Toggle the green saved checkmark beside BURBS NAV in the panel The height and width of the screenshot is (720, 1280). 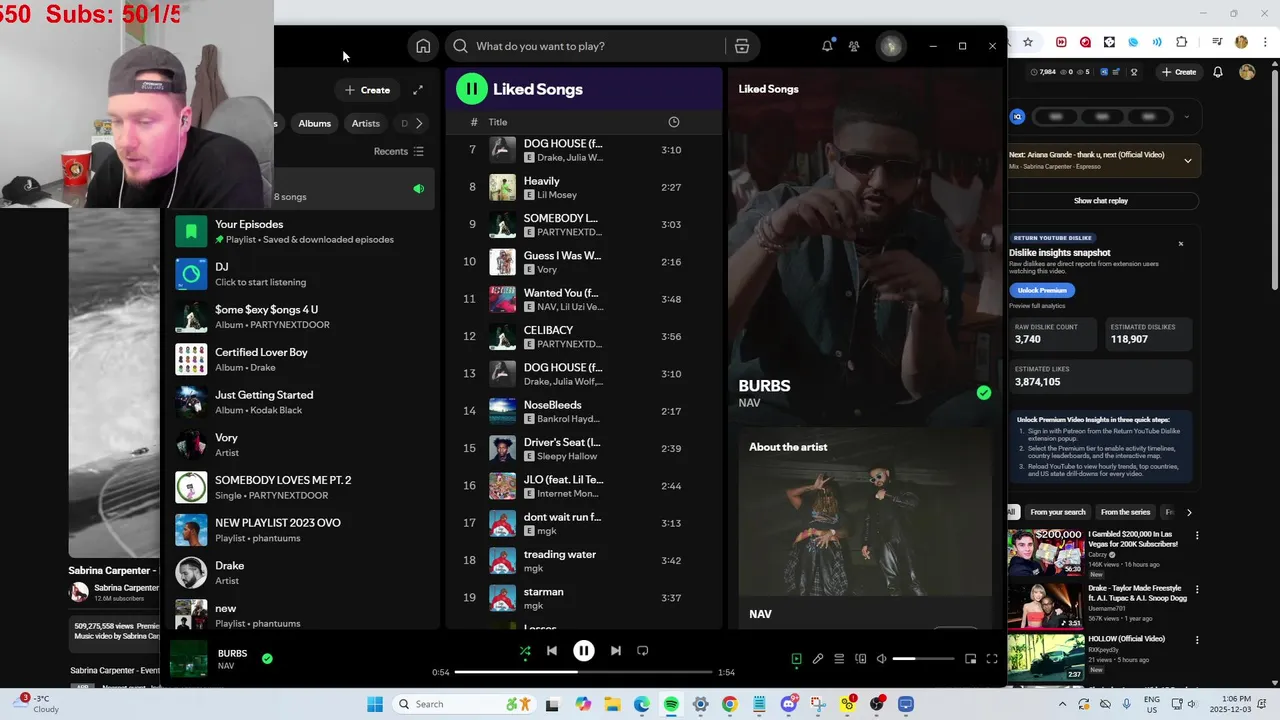point(984,393)
